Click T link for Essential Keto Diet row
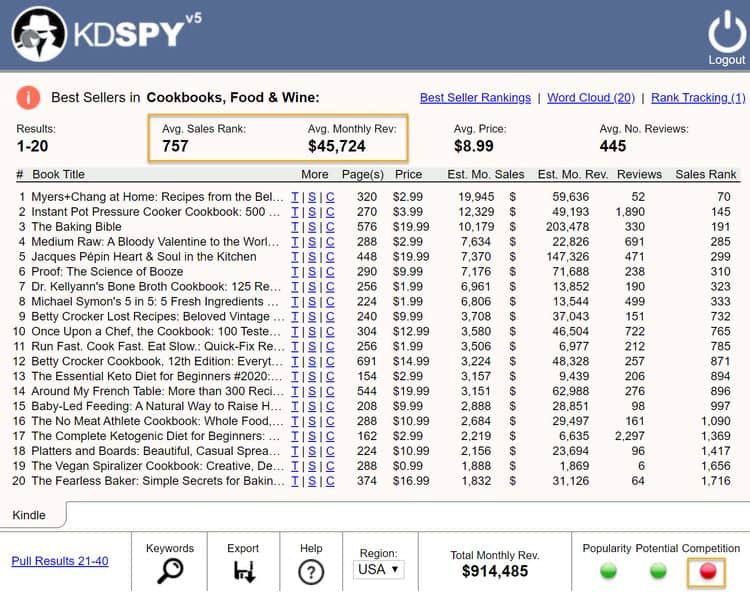The image size is (750, 592). [x=295, y=376]
